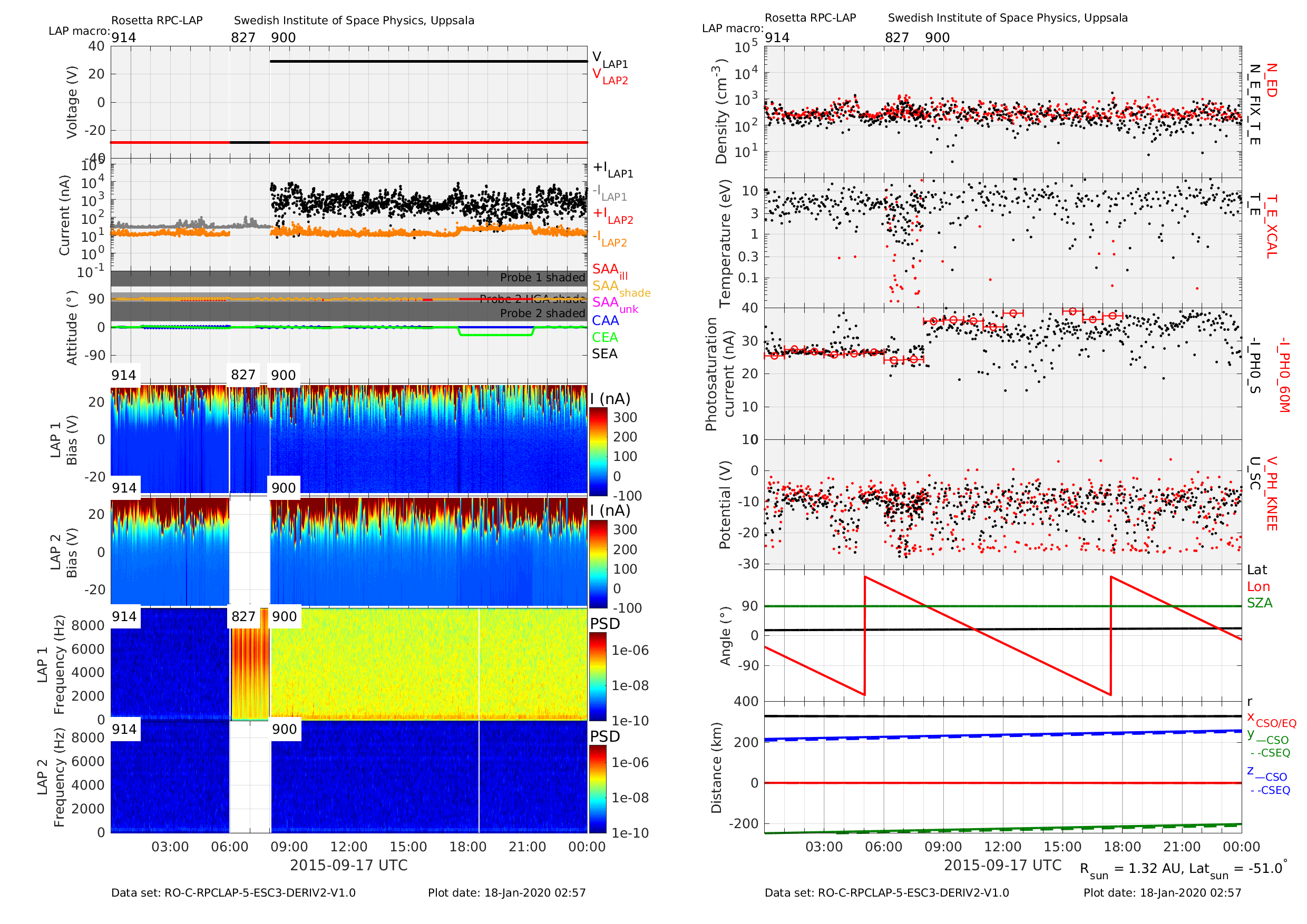Click the red V_PH_KNEE legend label
This screenshot has height=924, width=1307.
pos(1271,493)
